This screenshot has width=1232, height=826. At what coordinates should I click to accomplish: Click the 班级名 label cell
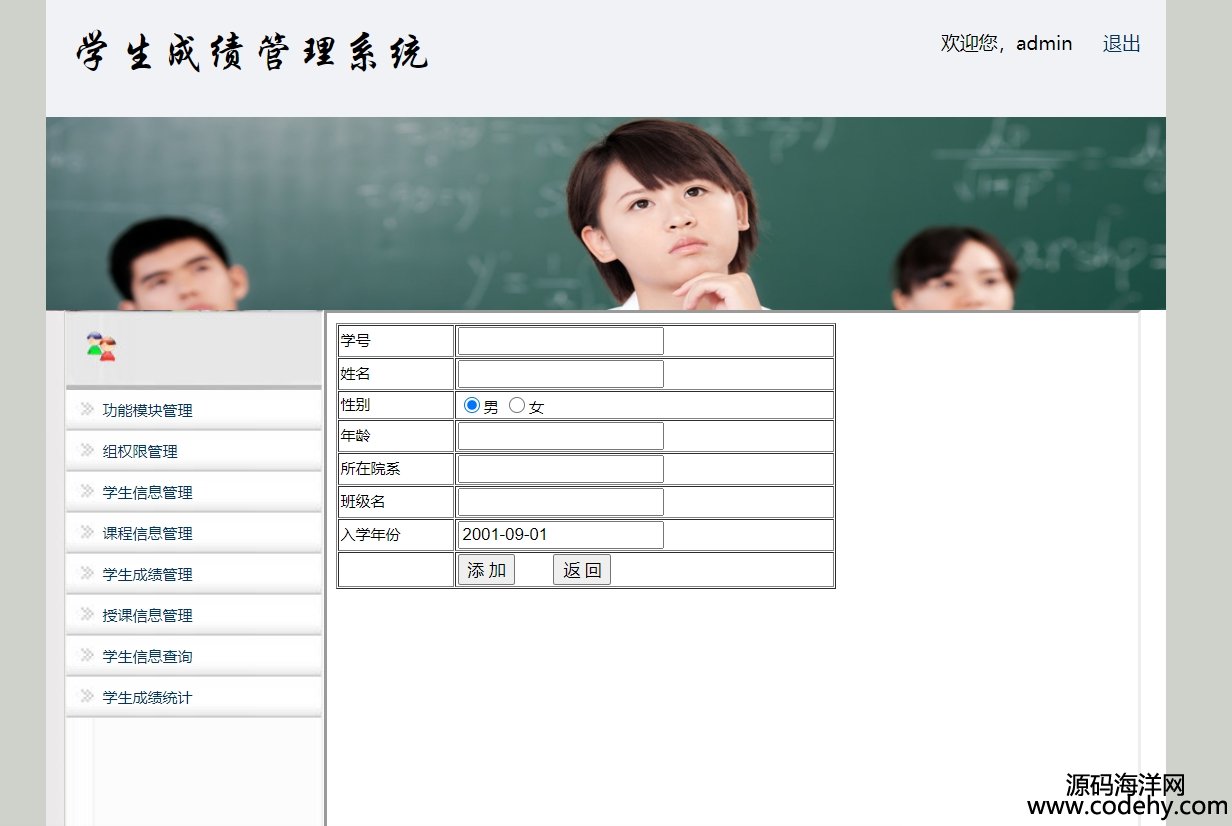click(396, 502)
